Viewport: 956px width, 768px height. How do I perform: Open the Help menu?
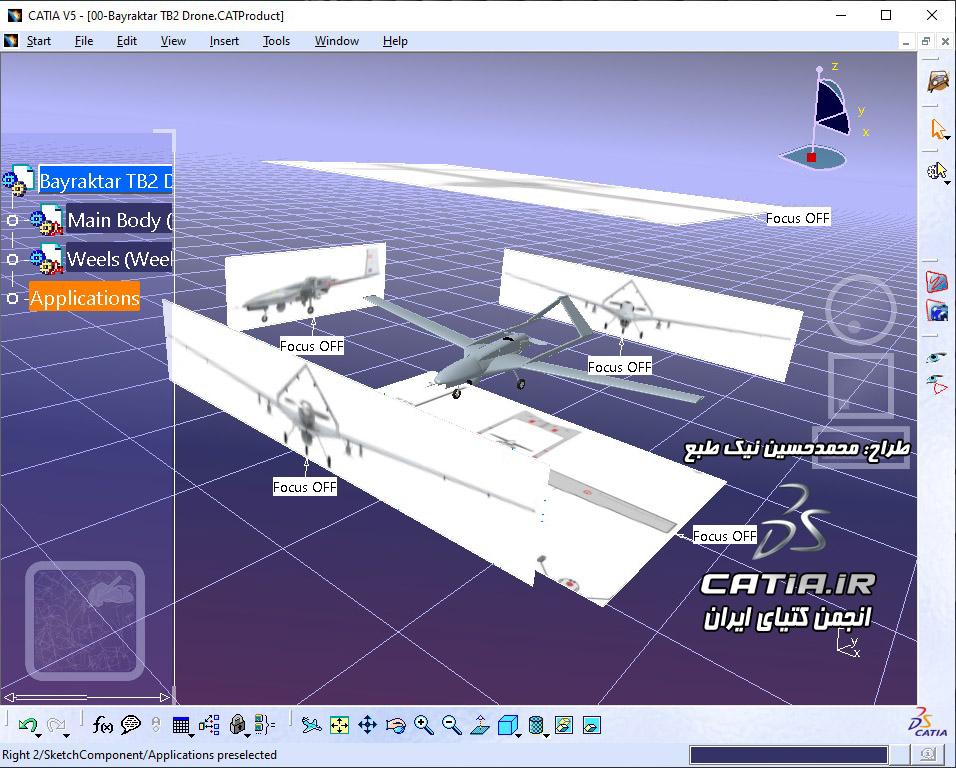click(395, 41)
